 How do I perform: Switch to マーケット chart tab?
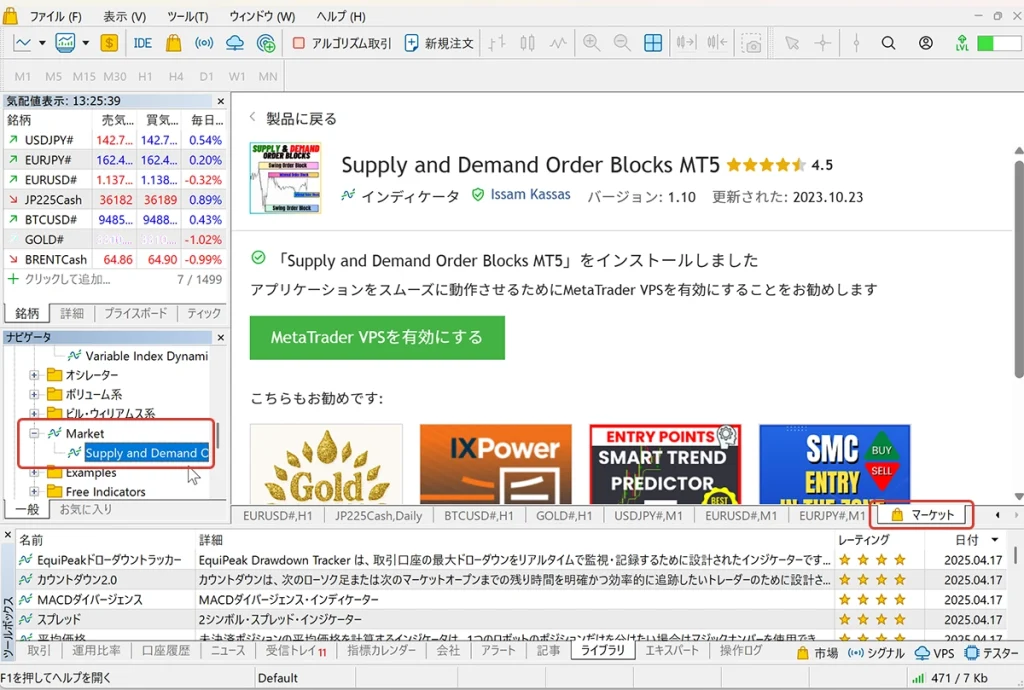pos(922,515)
